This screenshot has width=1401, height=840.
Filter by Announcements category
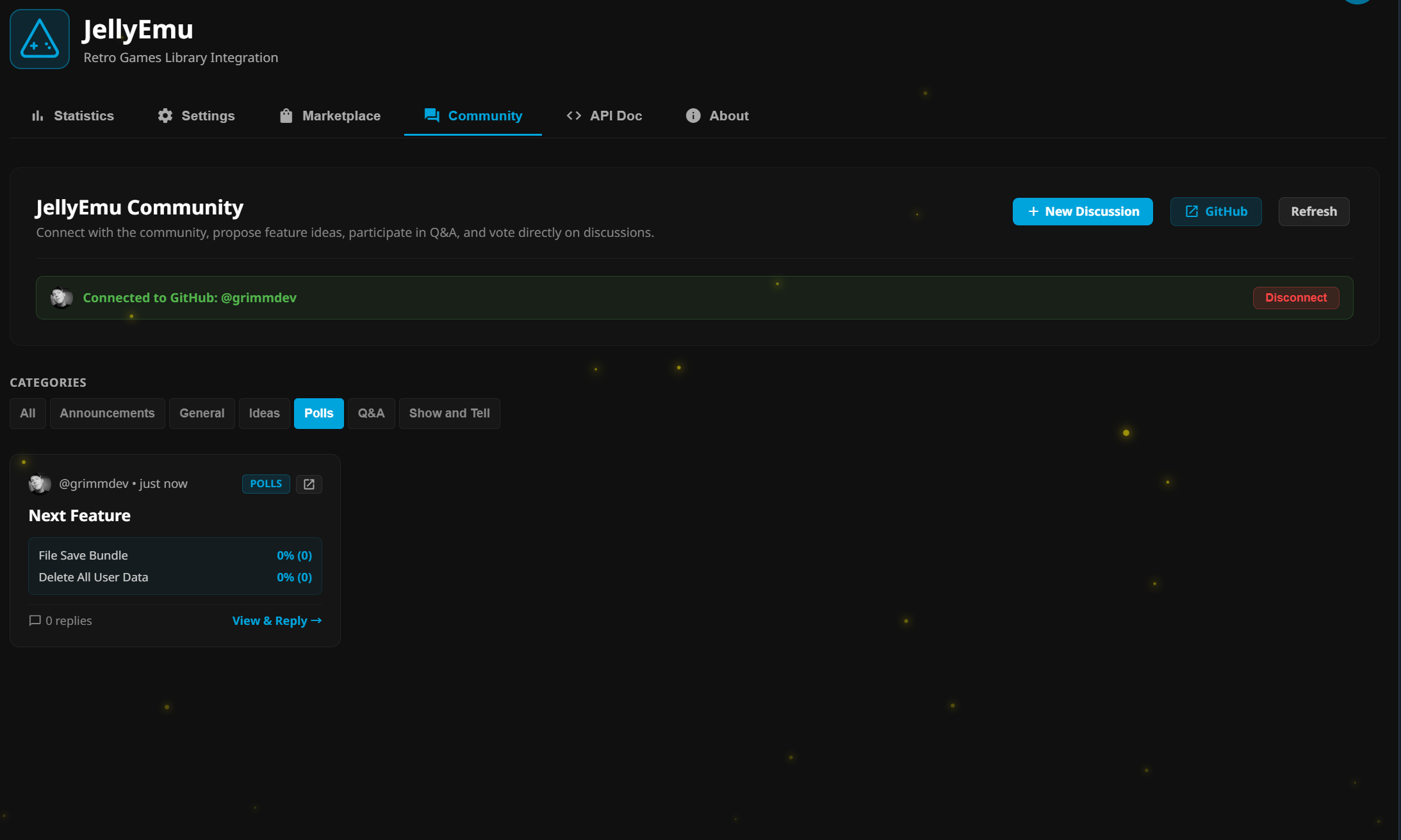(107, 414)
